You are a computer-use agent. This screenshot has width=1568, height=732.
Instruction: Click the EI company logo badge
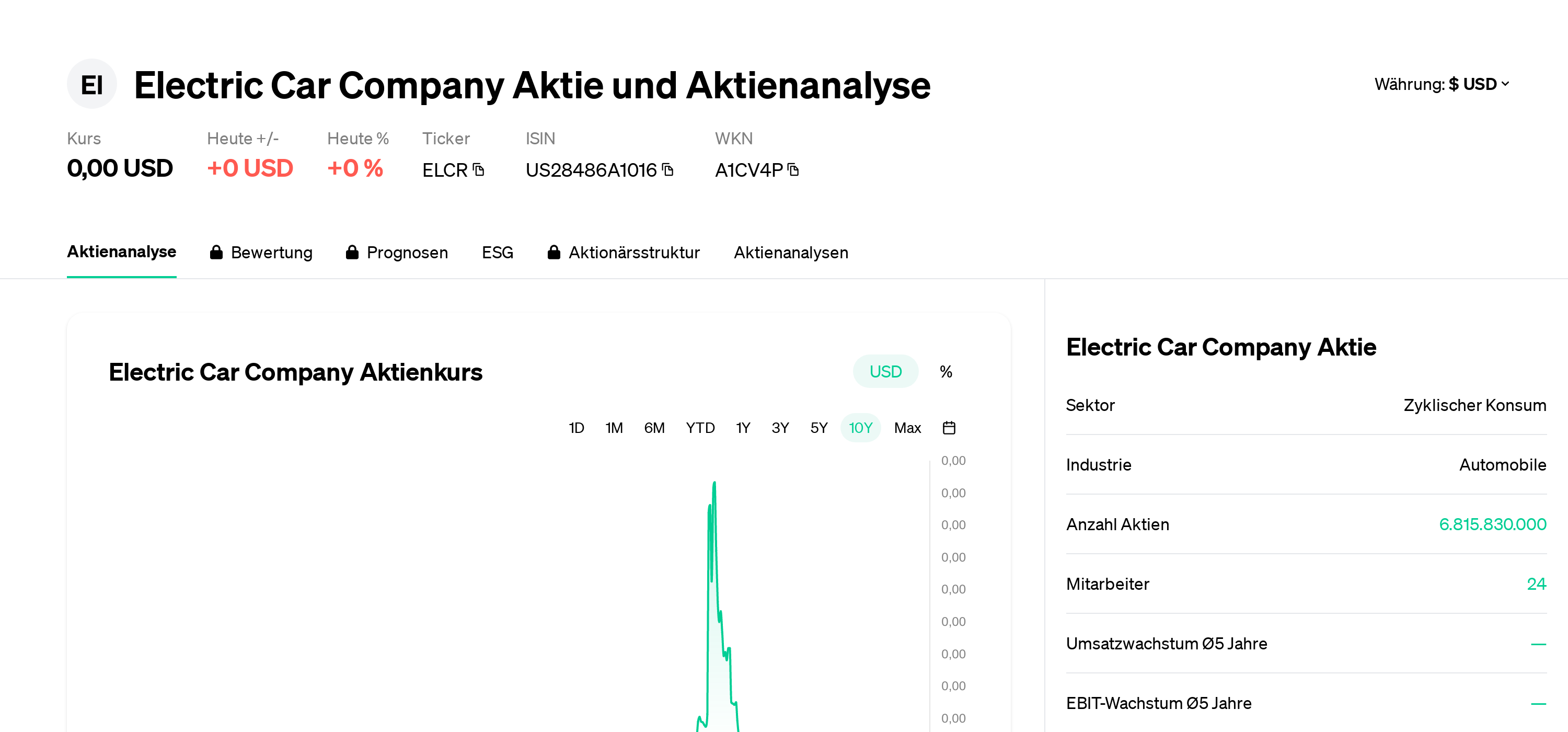point(91,84)
